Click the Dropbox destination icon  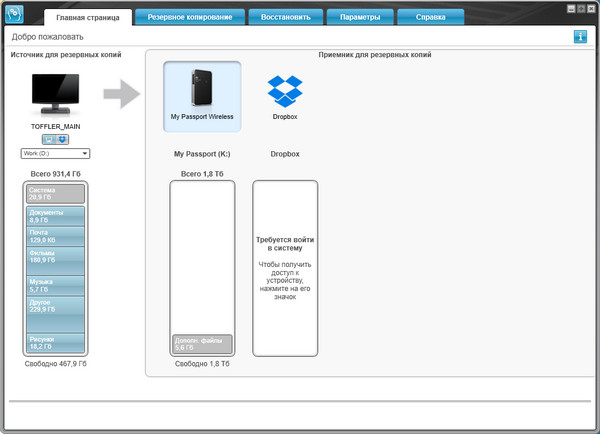point(285,94)
